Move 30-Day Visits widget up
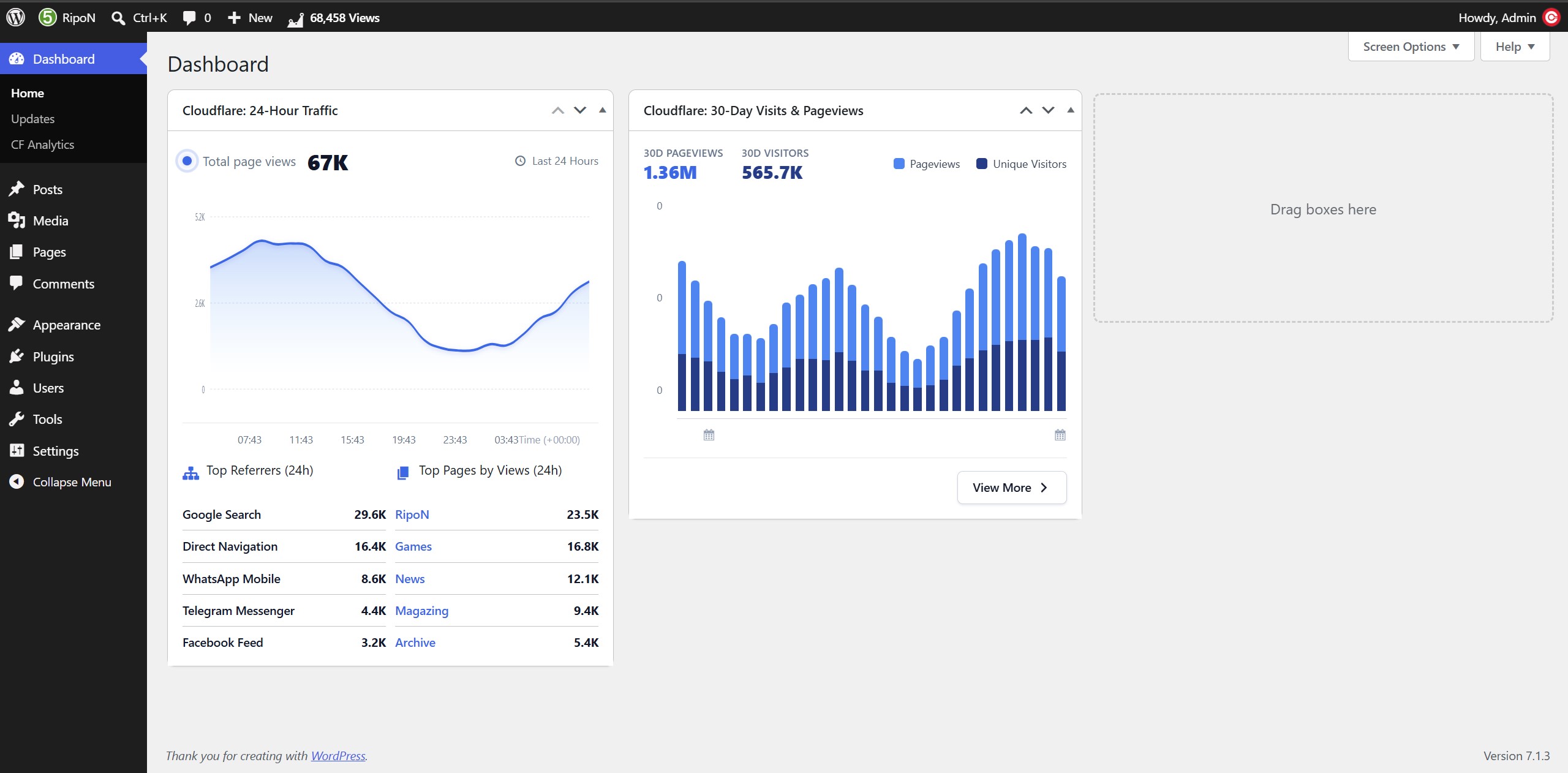The image size is (1568, 773). pos(1026,110)
